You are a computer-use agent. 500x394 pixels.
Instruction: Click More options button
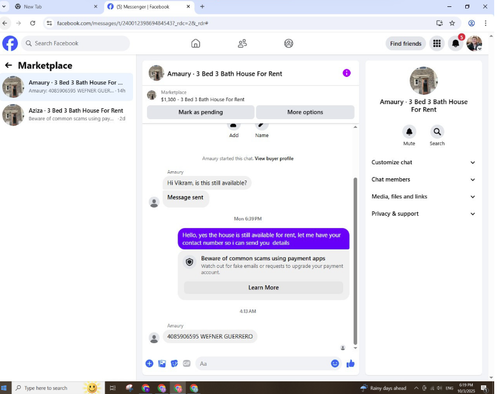click(305, 112)
